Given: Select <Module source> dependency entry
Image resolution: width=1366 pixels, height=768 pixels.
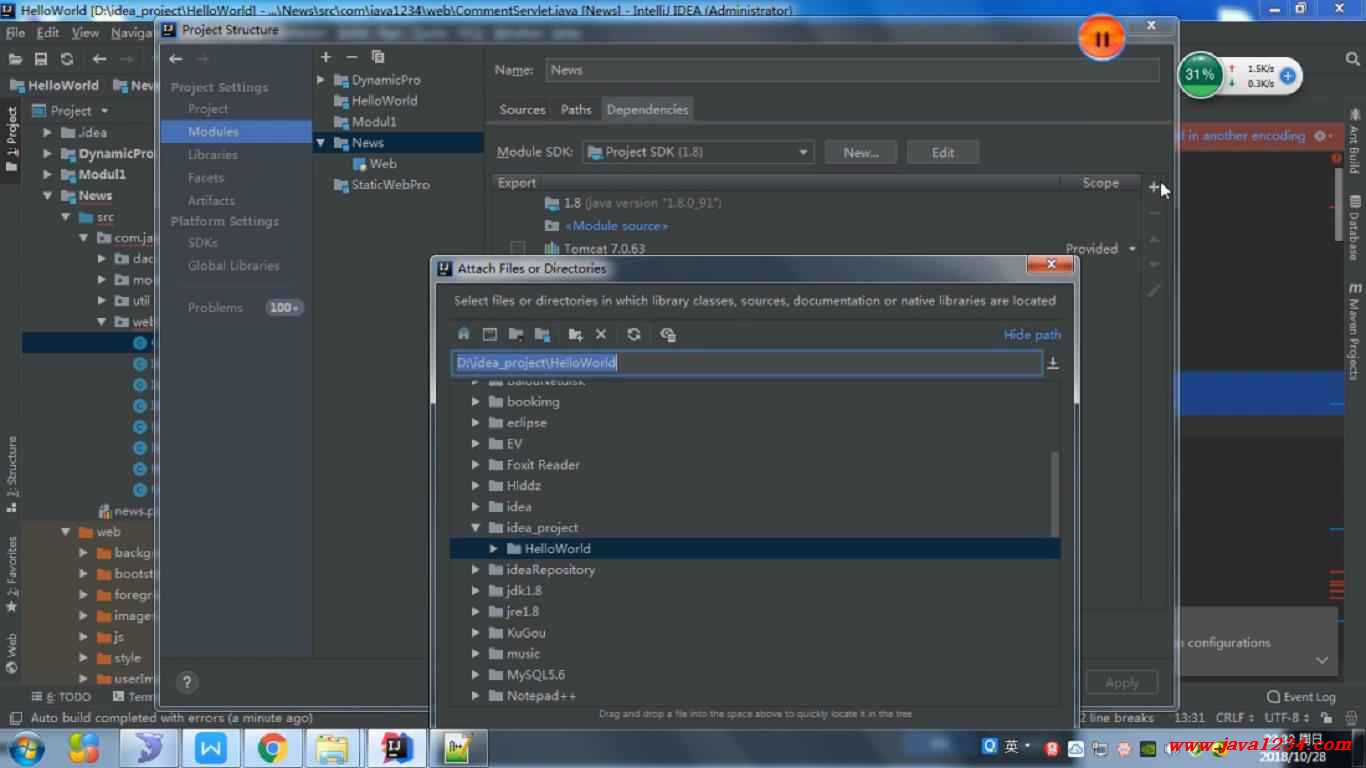Looking at the screenshot, I should coord(616,226).
